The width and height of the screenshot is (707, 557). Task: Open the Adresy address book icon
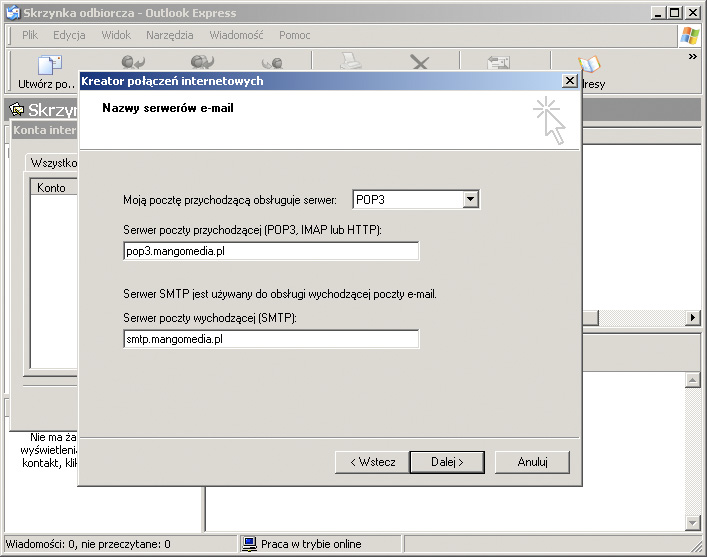589,64
